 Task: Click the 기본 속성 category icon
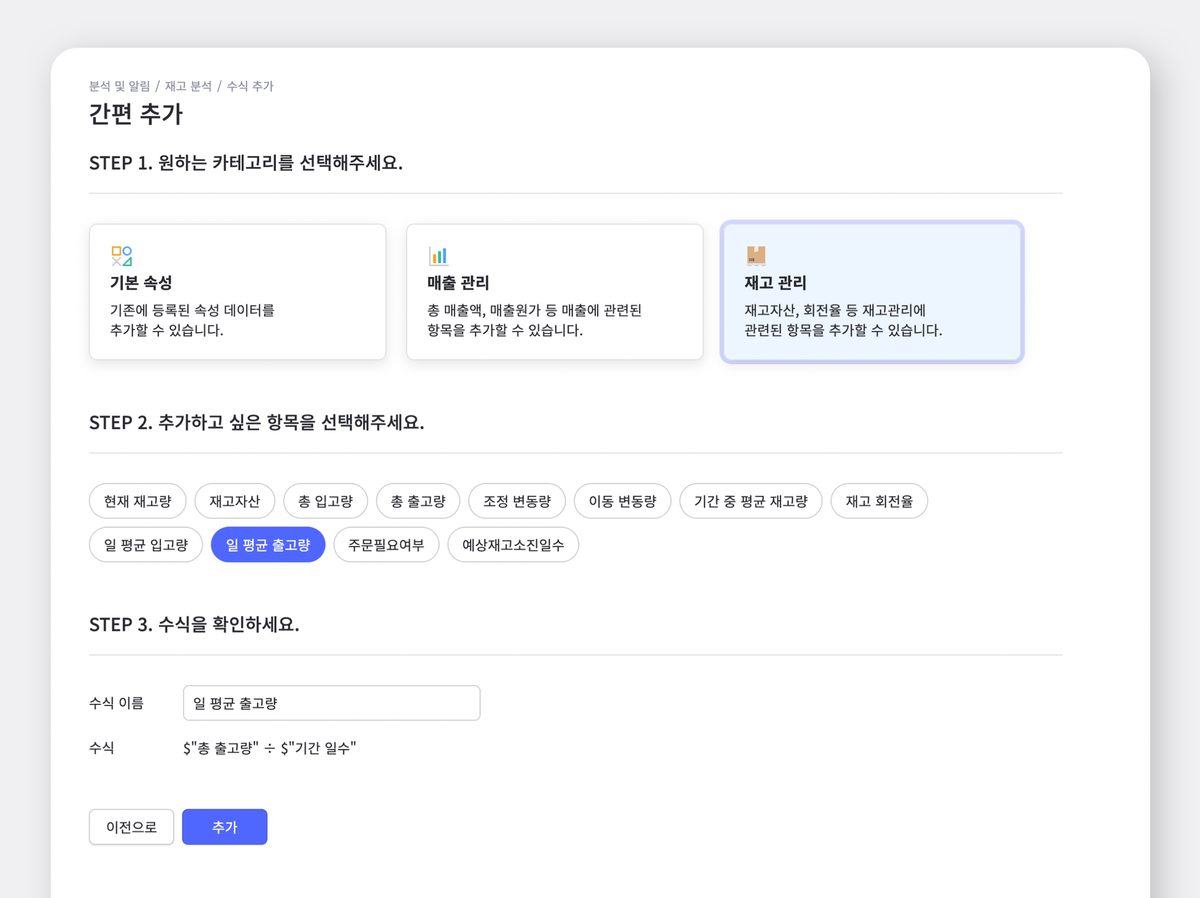(x=123, y=255)
